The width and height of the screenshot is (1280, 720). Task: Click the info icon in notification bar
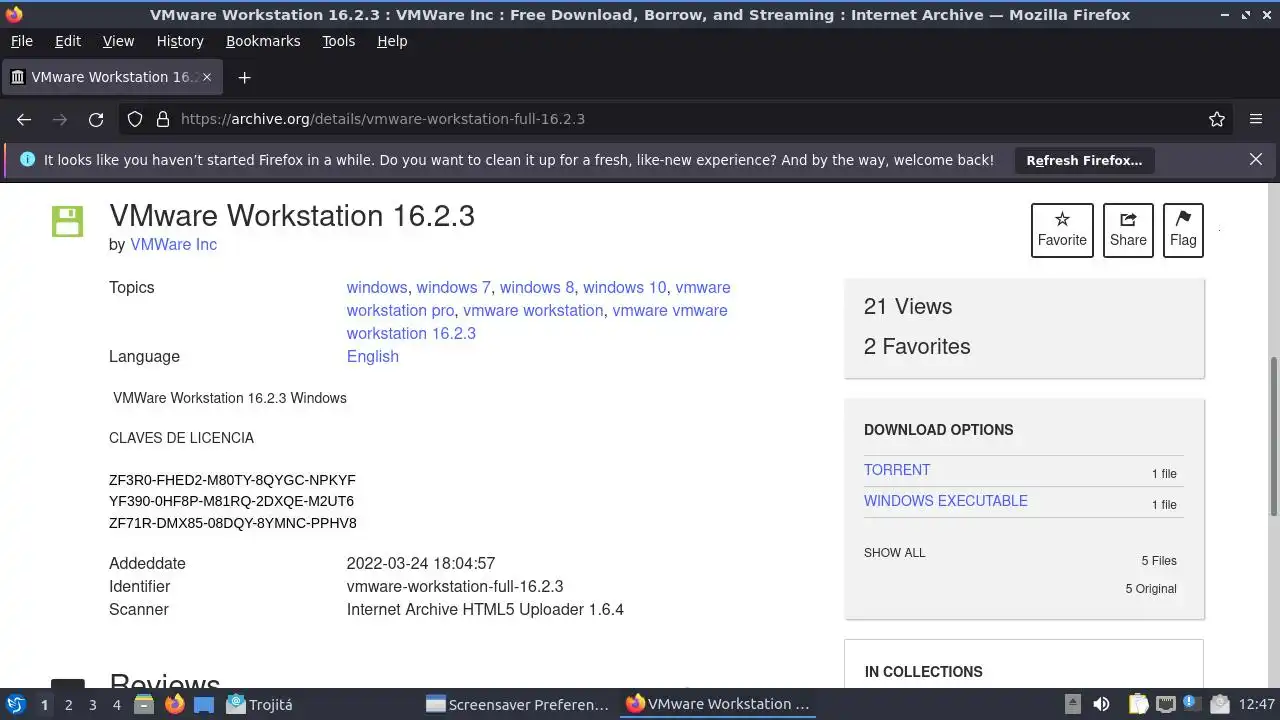[x=27, y=160]
